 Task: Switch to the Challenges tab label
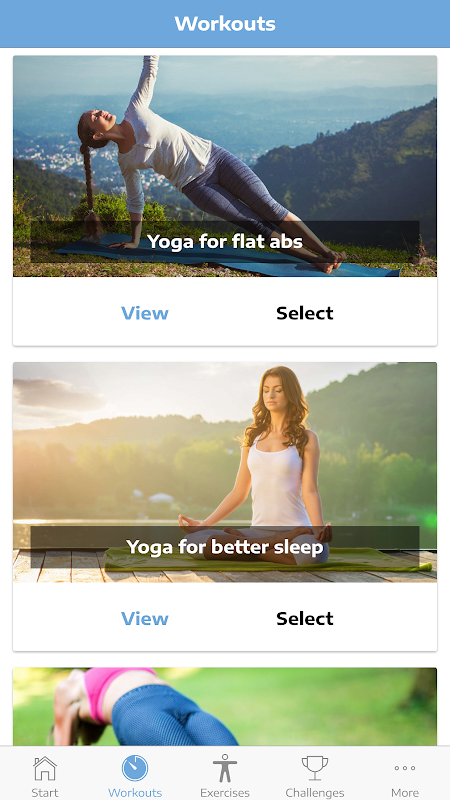point(315,792)
